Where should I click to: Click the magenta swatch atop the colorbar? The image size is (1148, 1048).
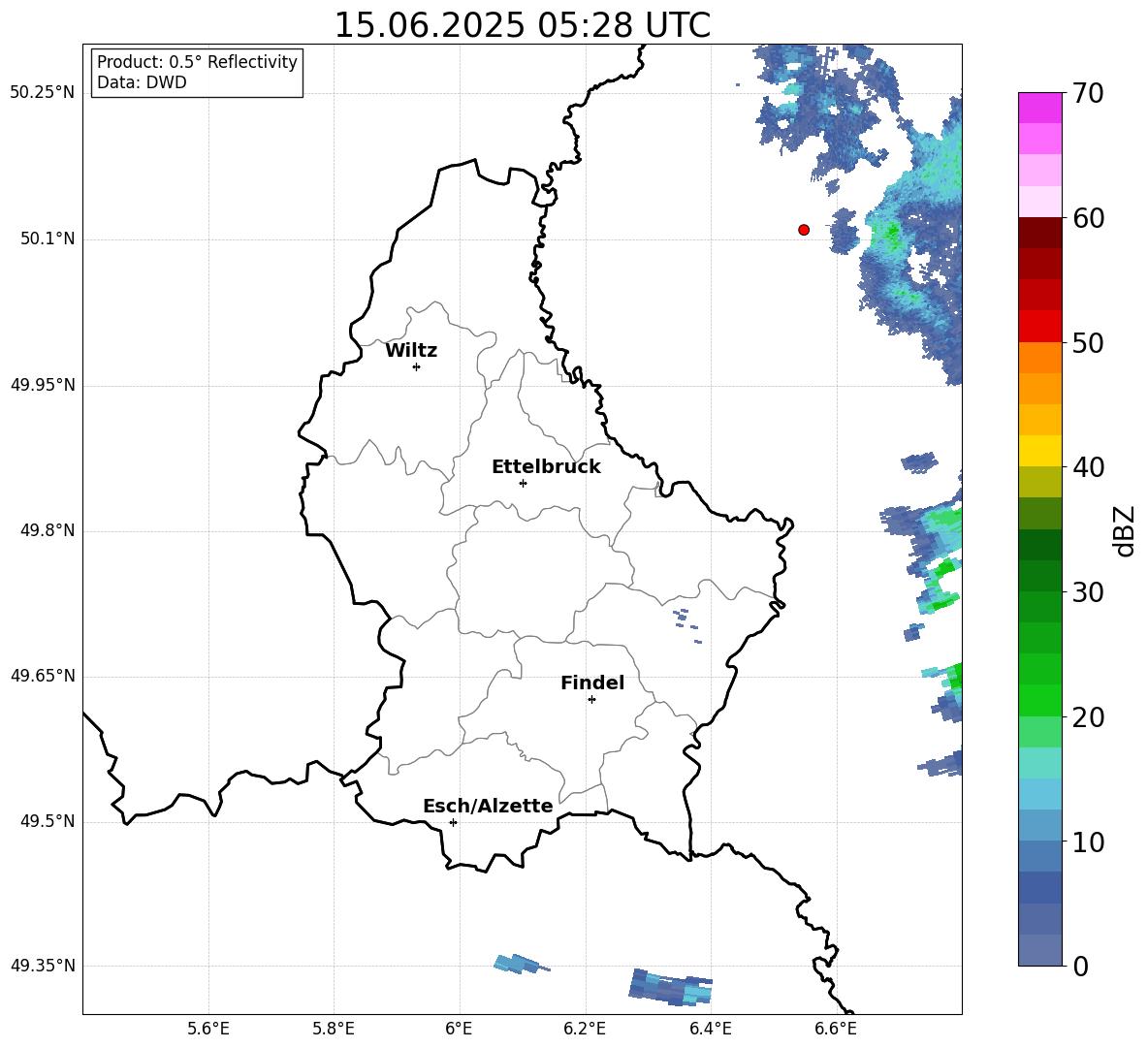click(x=1039, y=108)
